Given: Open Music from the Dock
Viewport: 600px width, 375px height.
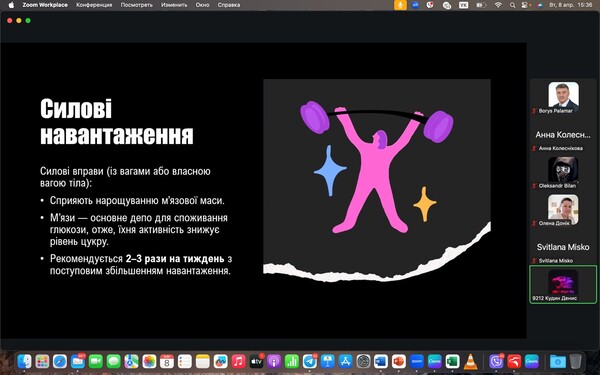Looking at the screenshot, I should [x=238, y=361].
